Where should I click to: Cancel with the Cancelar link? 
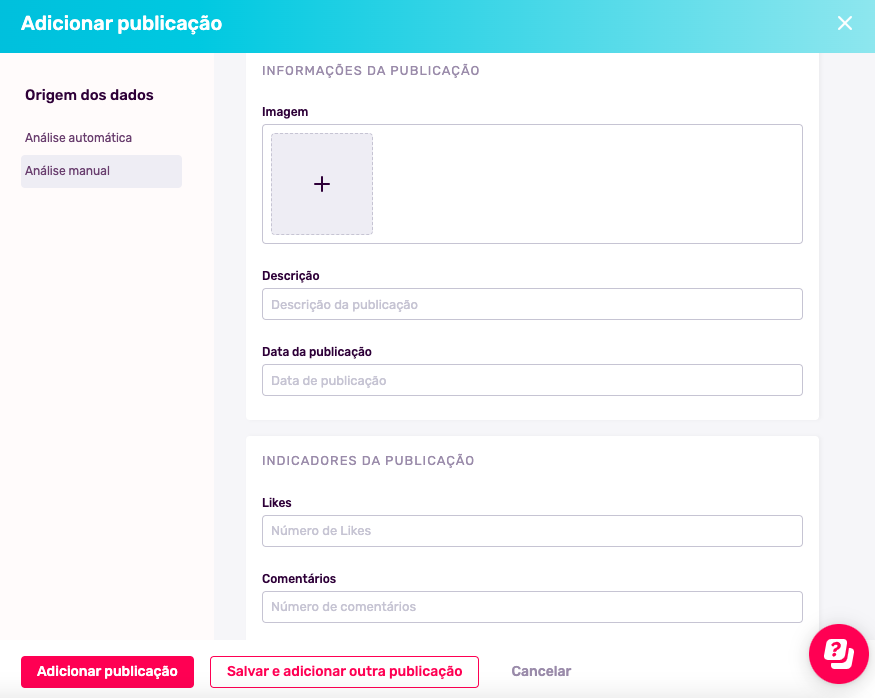[541, 671]
